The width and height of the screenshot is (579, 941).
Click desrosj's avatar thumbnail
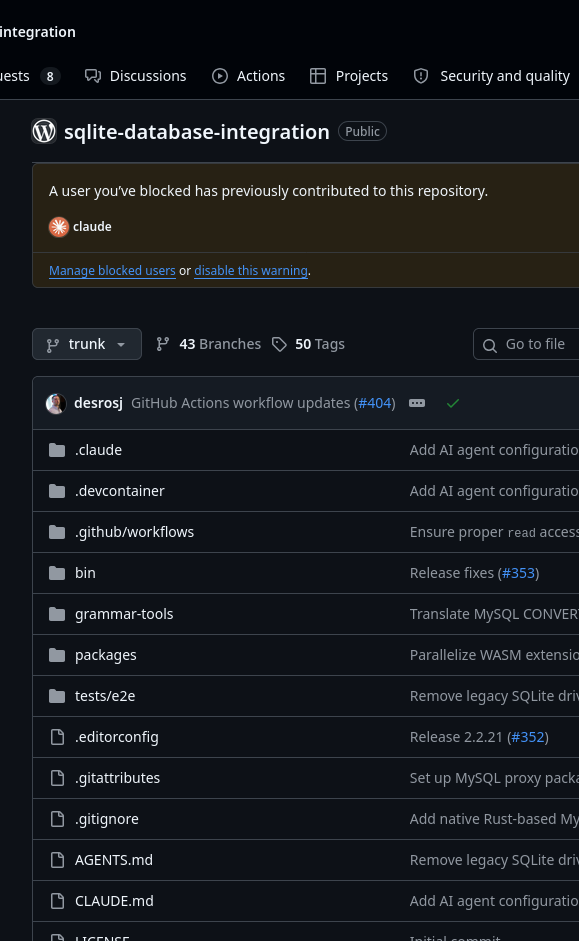pyautogui.click(x=56, y=403)
